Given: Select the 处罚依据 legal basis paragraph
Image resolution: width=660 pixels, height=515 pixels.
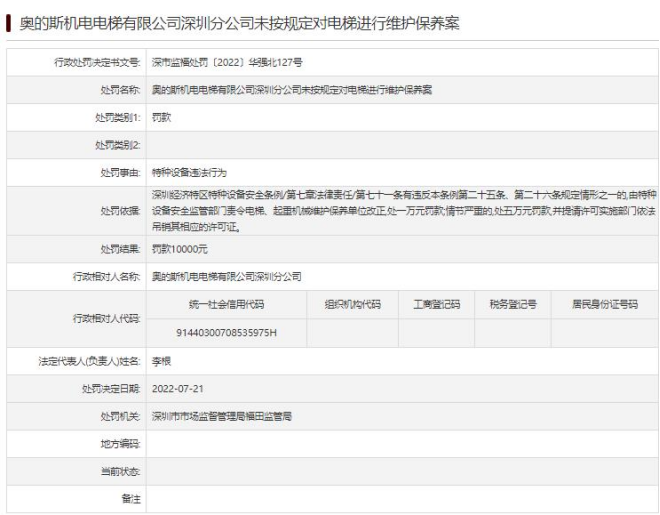Looking at the screenshot, I should [404, 211].
